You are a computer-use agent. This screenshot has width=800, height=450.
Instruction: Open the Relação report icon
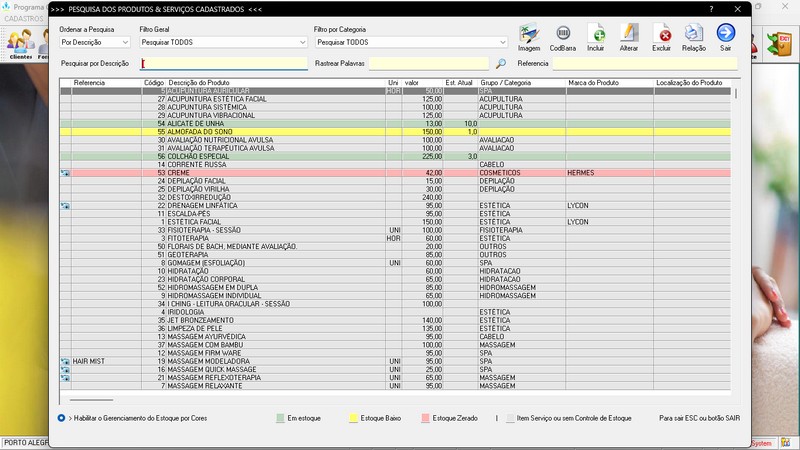click(x=693, y=33)
